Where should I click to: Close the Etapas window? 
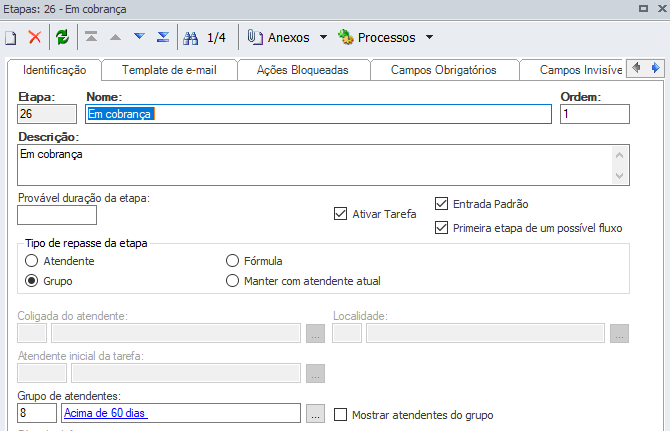(x=662, y=9)
